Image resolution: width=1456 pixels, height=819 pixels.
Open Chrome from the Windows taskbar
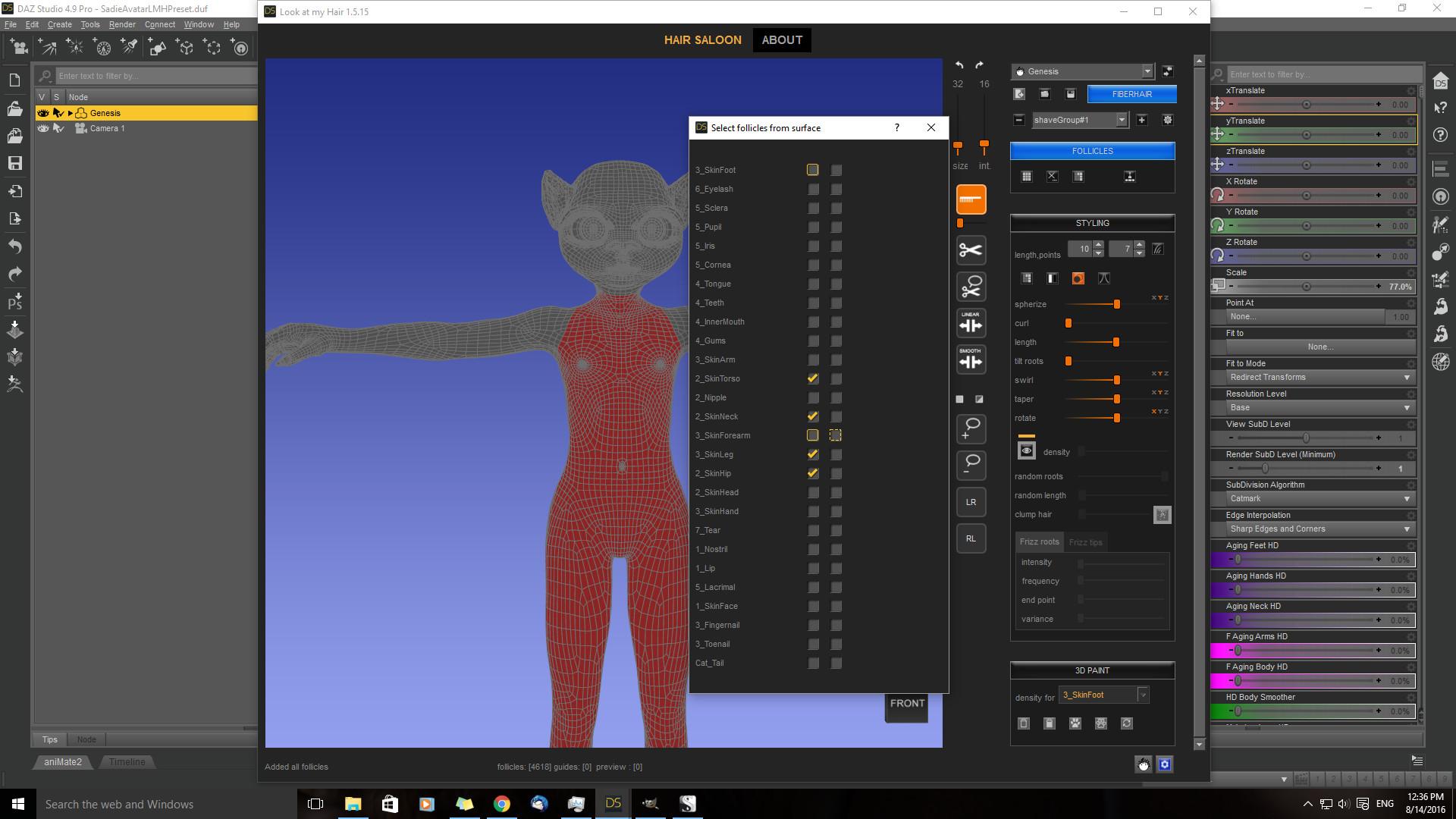click(x=501, y=804)
